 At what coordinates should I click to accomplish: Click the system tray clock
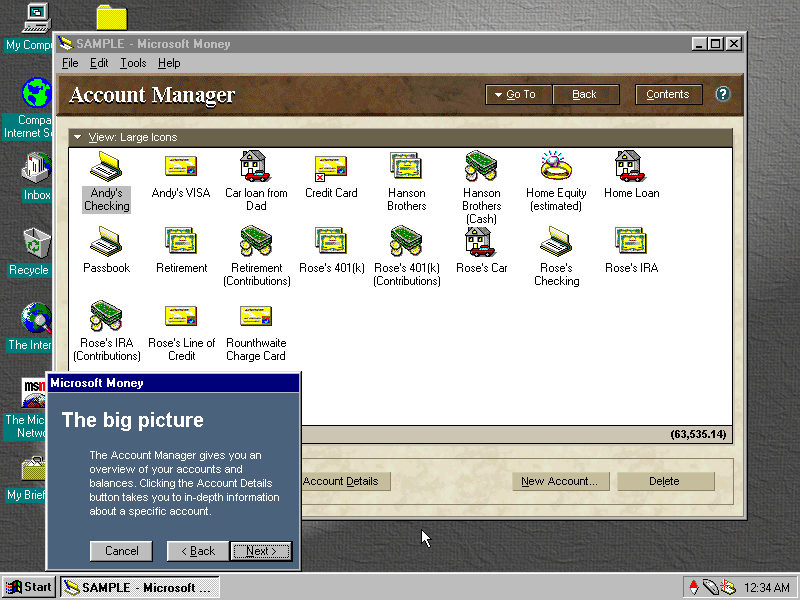[768, 587]
